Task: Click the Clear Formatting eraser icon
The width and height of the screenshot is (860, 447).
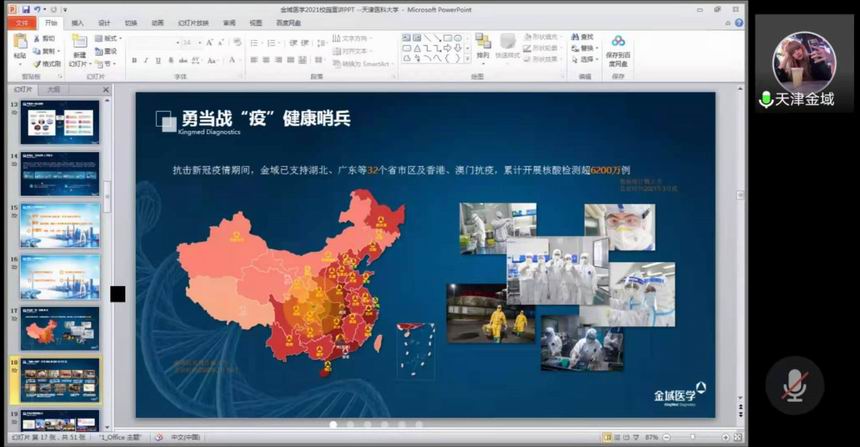Action: [237, 42]
